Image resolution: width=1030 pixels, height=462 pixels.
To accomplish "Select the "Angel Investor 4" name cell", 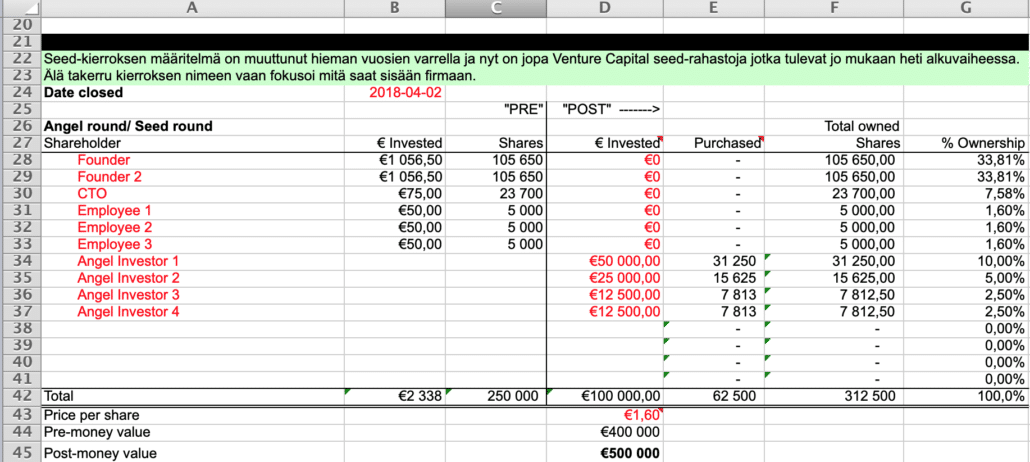I will (192, 312).
